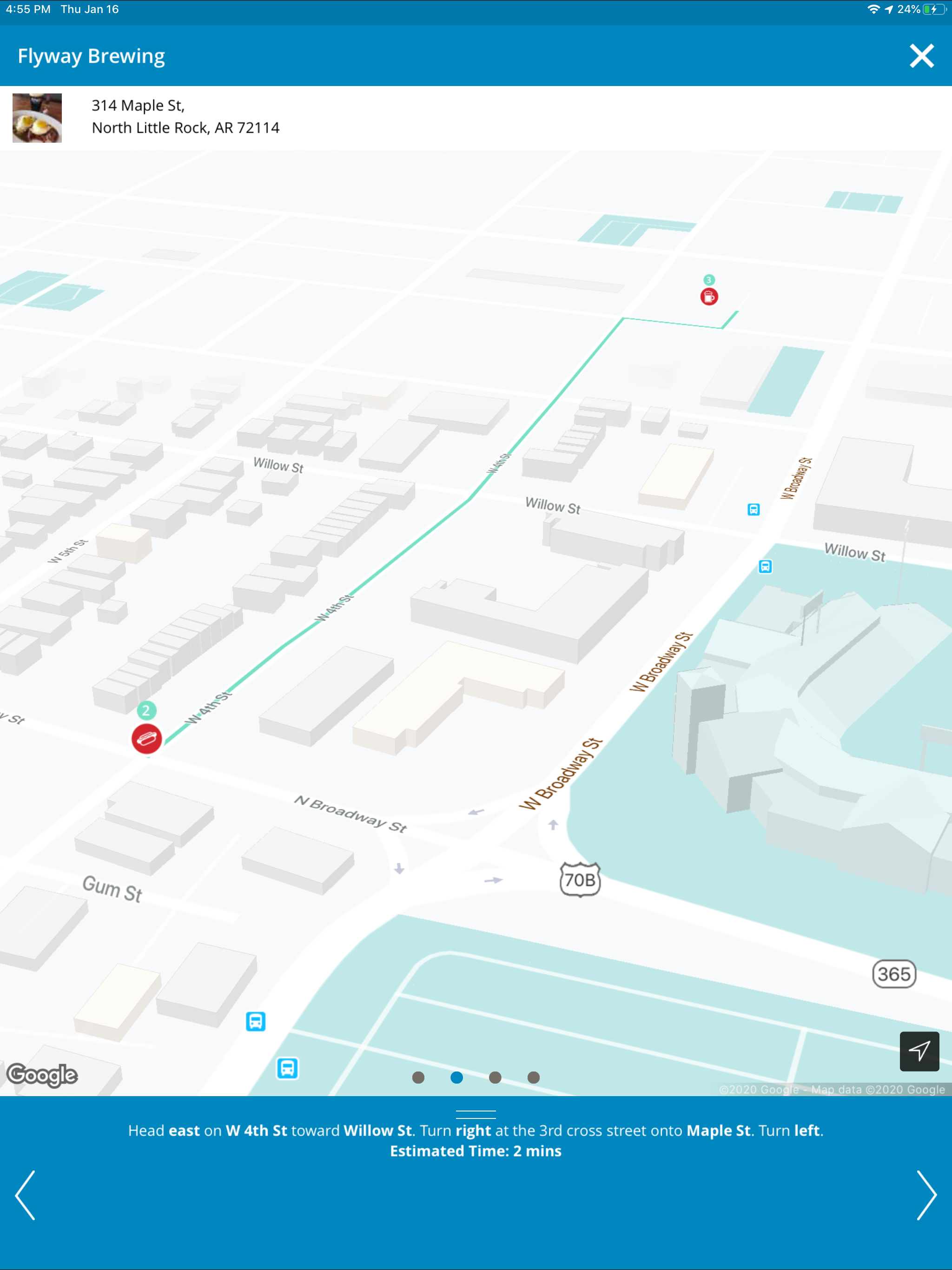Tap the green number 2 stop badge
The height and width of the screenshot is (1270, 952).
point(146,710)
